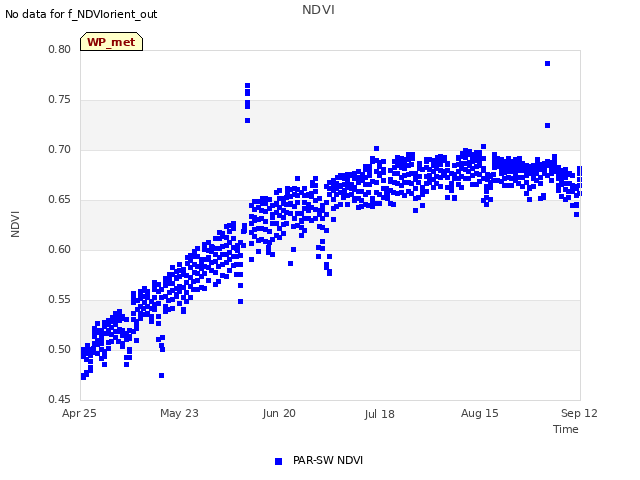Click the September outlier point near 0.725

click(x=547, y=126)
